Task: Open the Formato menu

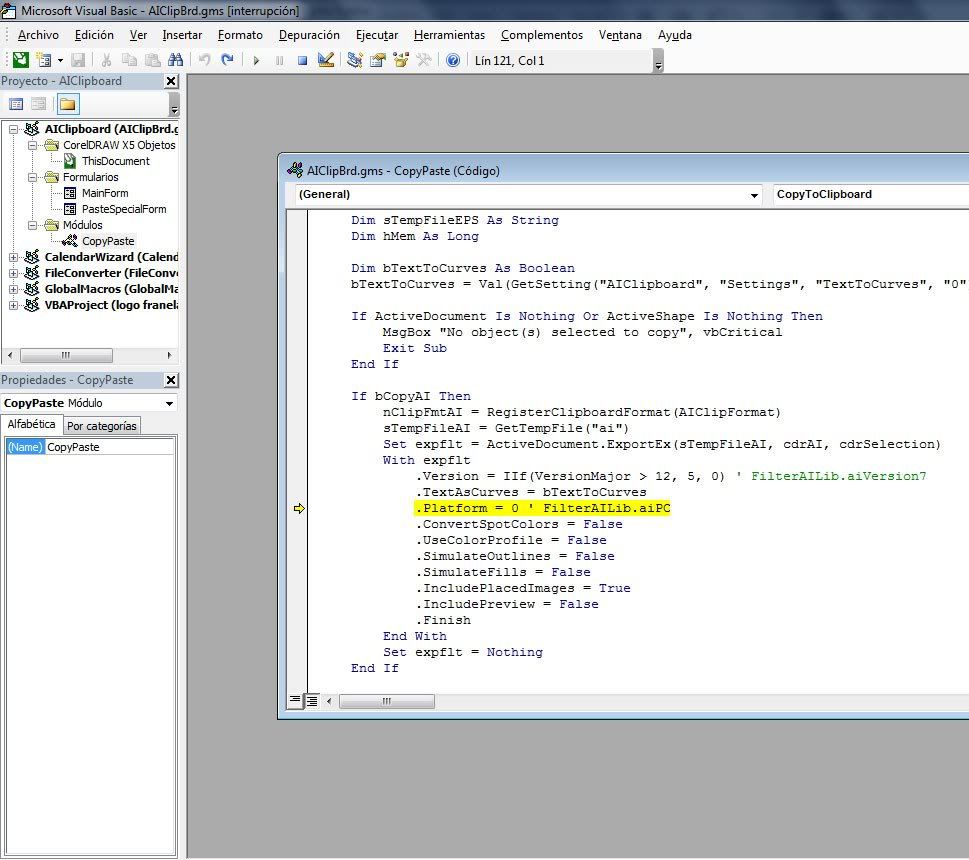Action: tap(240, 35)
